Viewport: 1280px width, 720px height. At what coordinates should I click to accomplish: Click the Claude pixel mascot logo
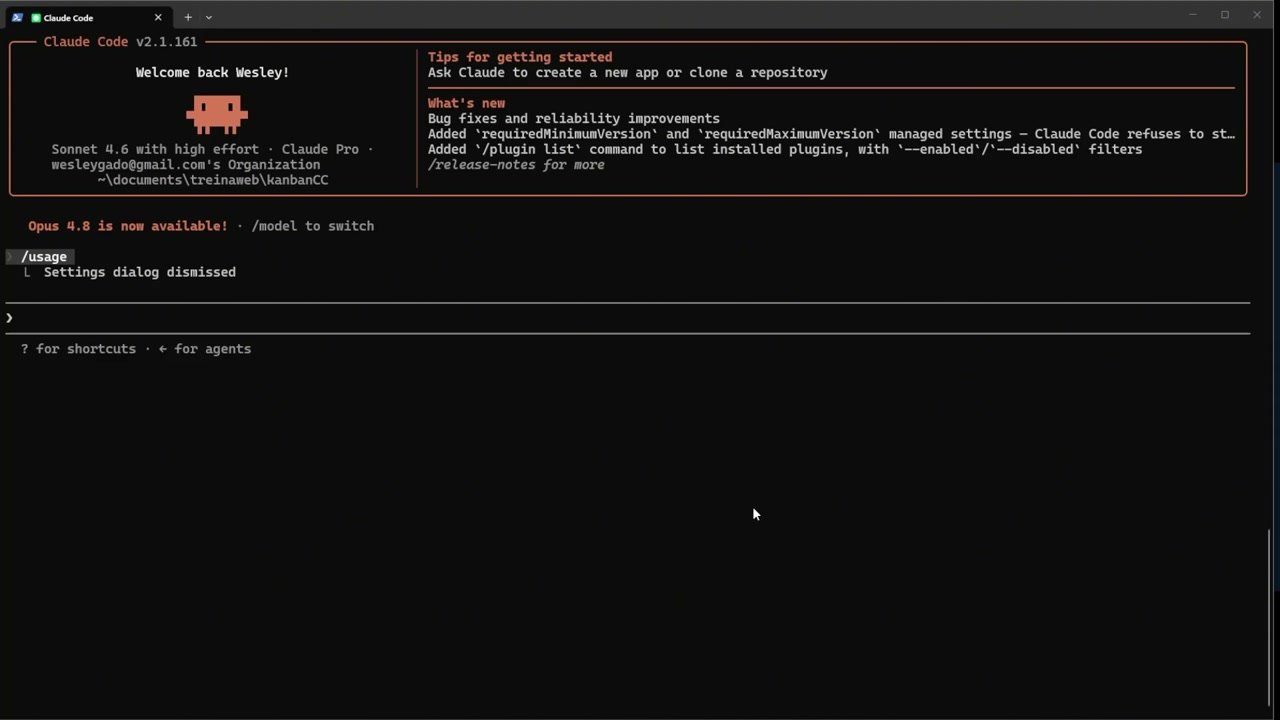(x=216, y=114)
